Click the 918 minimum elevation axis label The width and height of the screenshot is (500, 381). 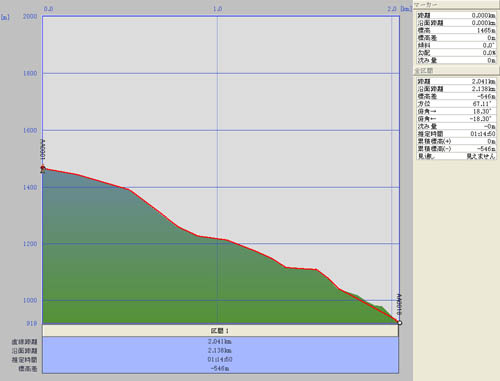pyautogui.click(x=32, y=323)
